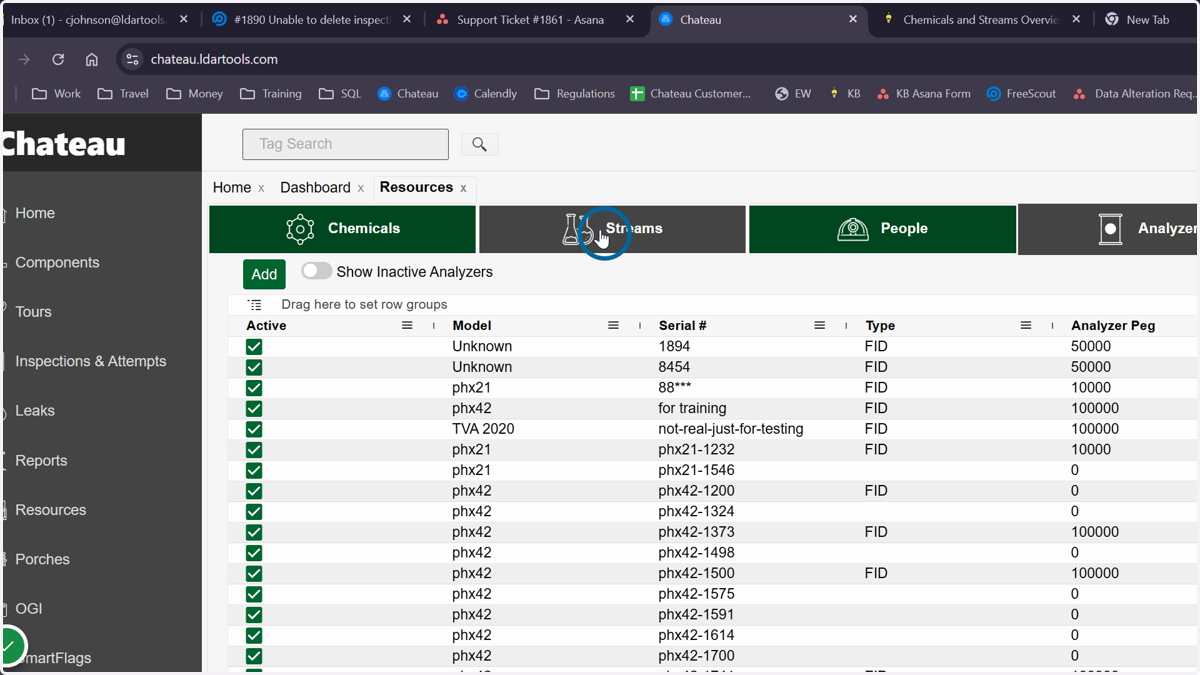
Task: Open the Money bookmarks folder
Action: click(x=194, y=93)
